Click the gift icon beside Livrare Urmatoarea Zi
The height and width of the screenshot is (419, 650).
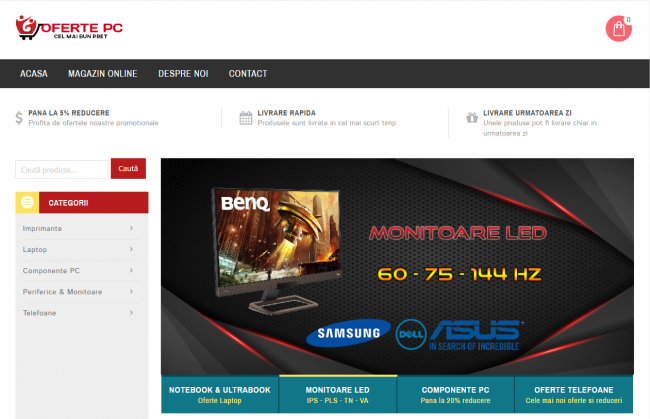472,118
